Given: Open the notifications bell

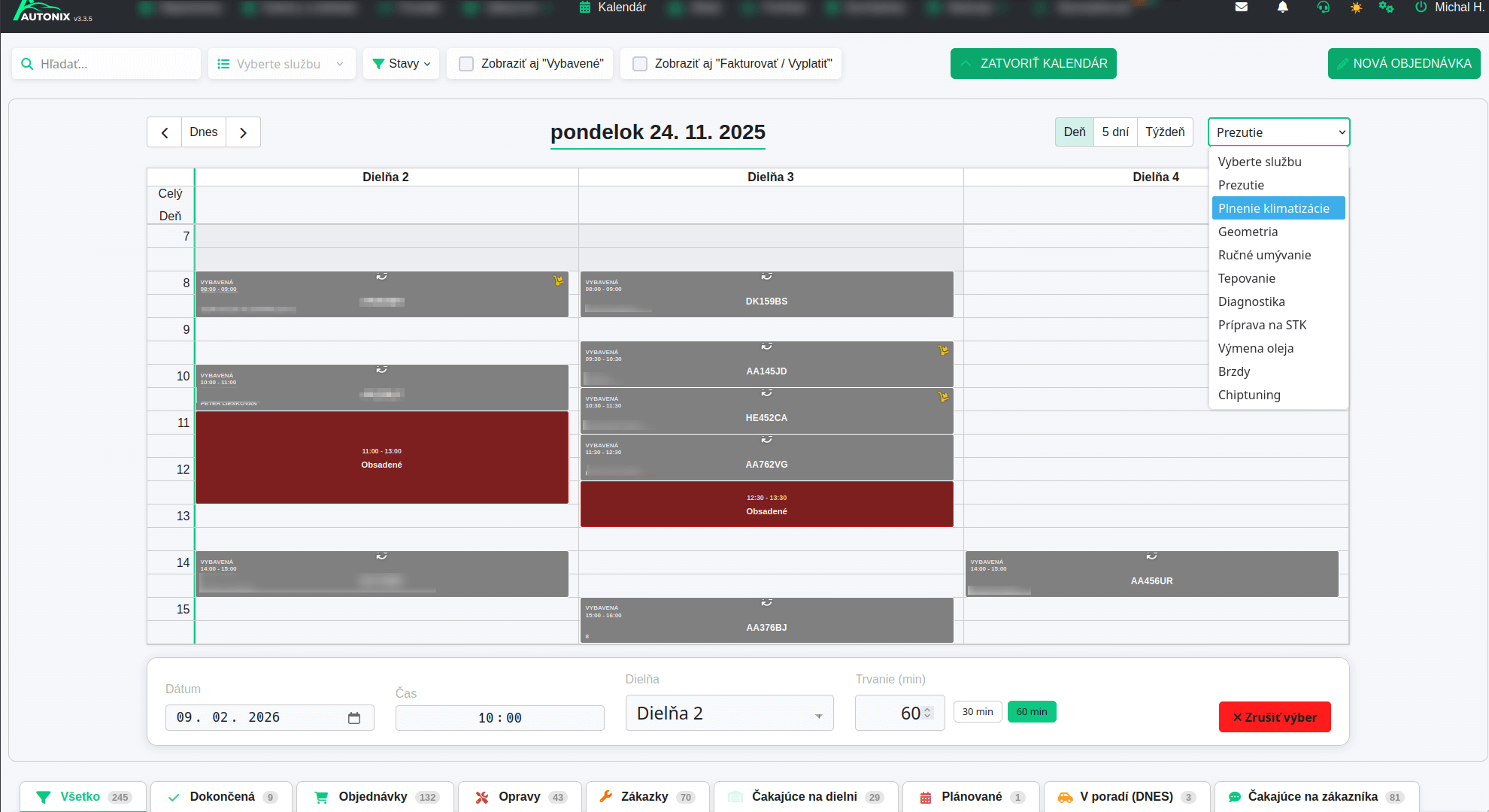Looking at the screenshot, I should tap(1283, 8).
